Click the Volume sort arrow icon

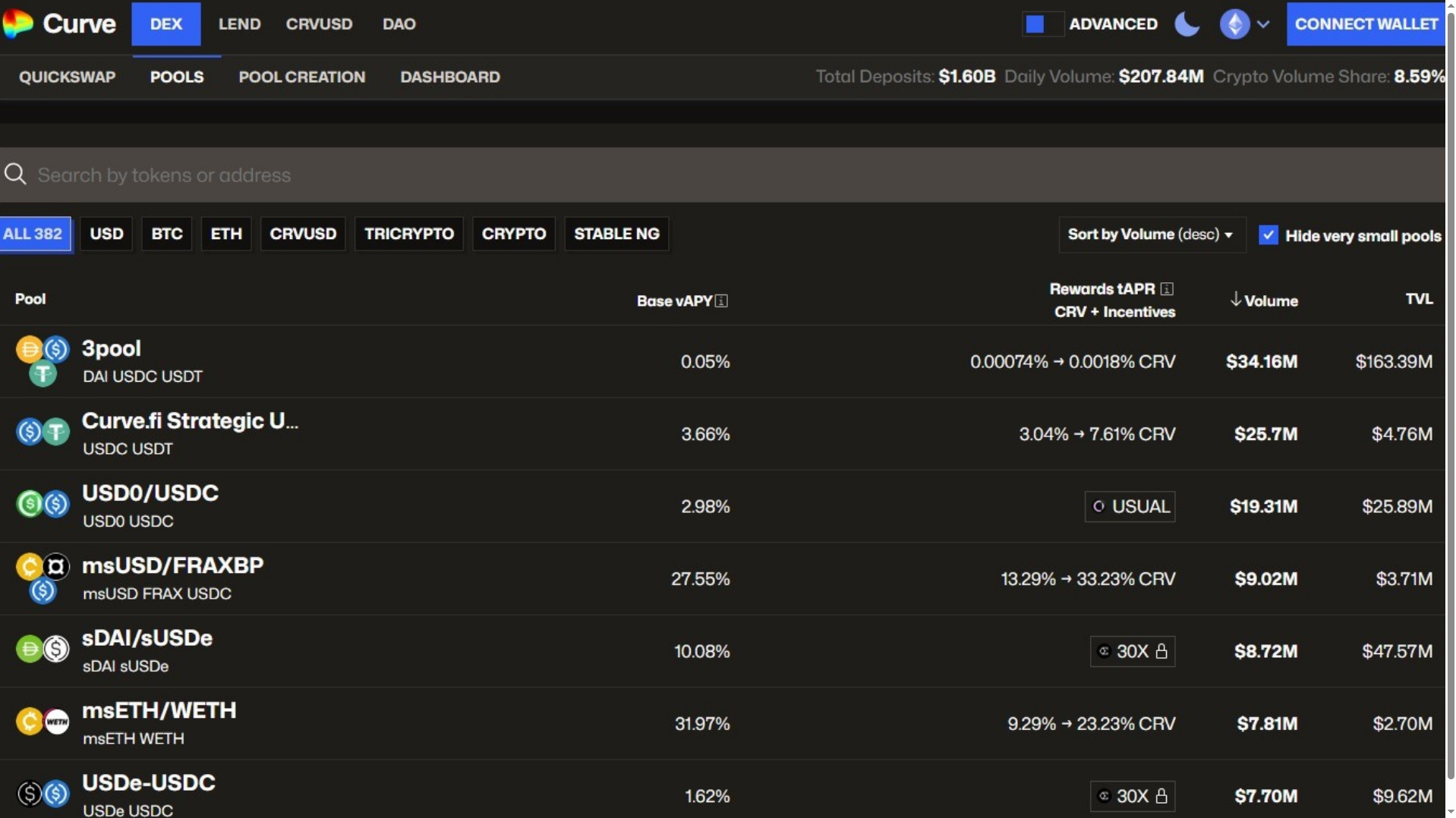point(1235,300)
